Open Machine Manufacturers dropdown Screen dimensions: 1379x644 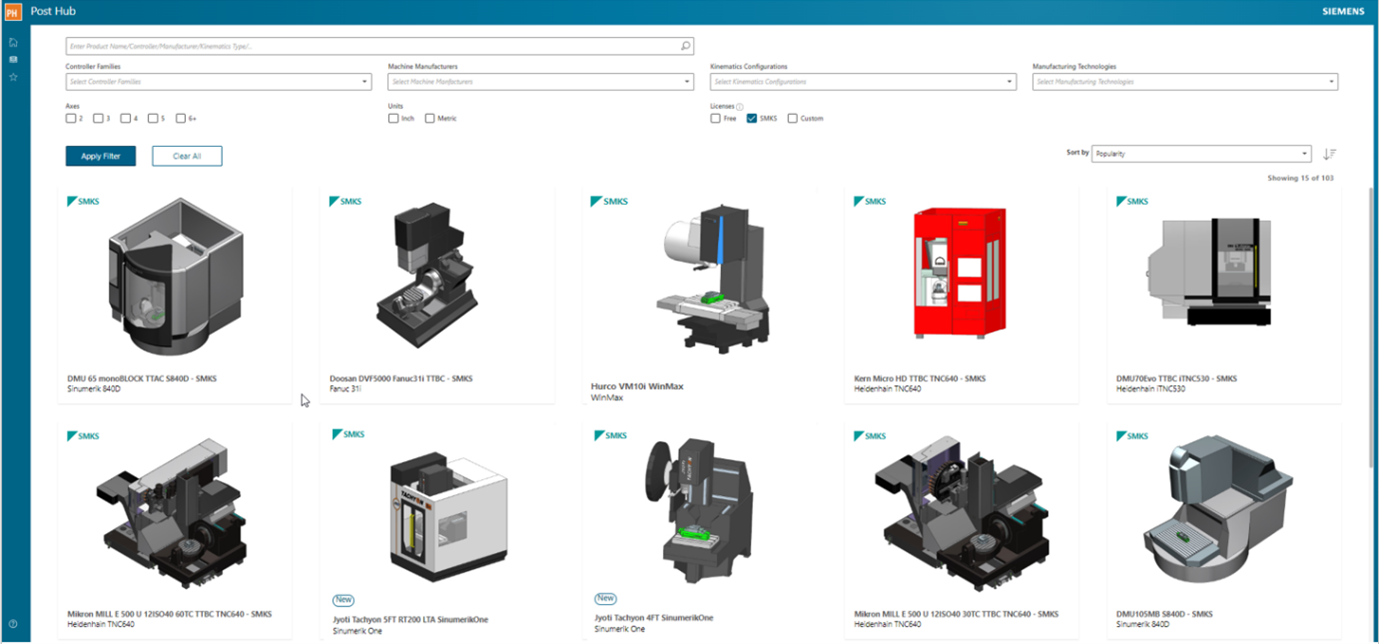(x=541, y=82)
